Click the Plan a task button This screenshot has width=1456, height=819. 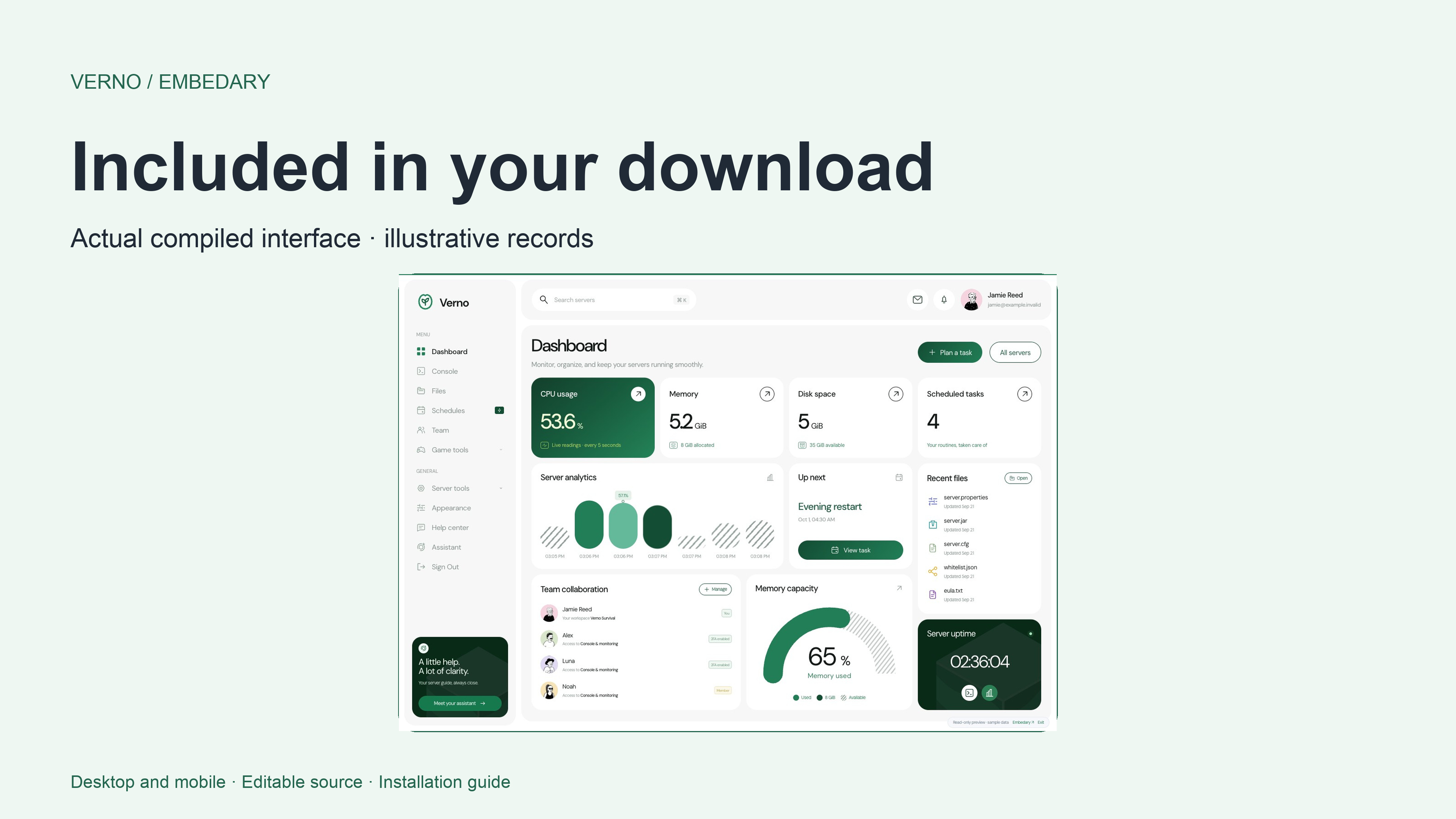tap(949, 352)
